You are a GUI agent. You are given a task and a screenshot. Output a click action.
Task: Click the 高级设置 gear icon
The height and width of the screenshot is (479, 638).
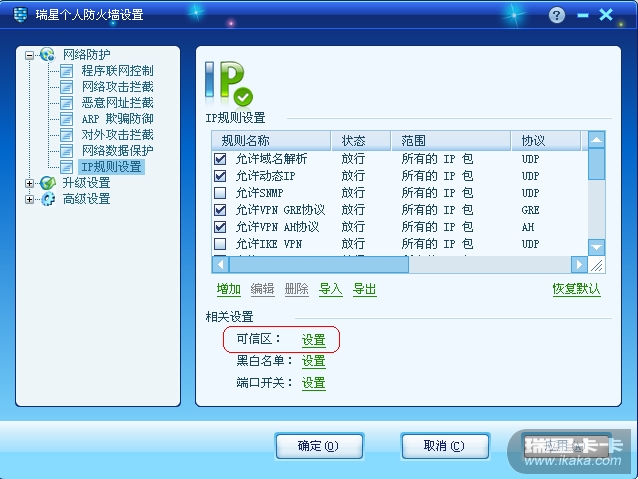click(48, 199)
